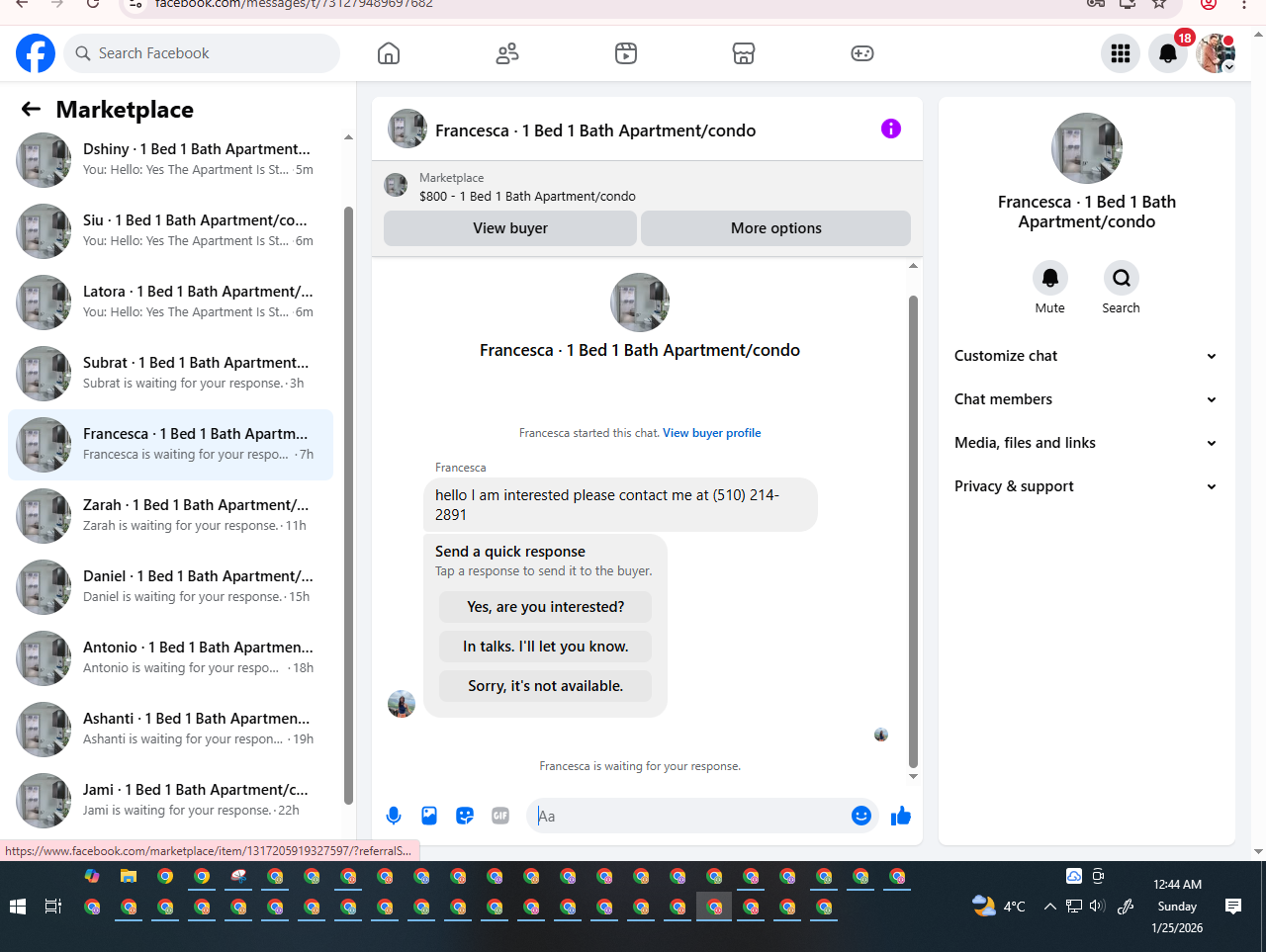Open Ashanti conversation in list

(170, 730)
